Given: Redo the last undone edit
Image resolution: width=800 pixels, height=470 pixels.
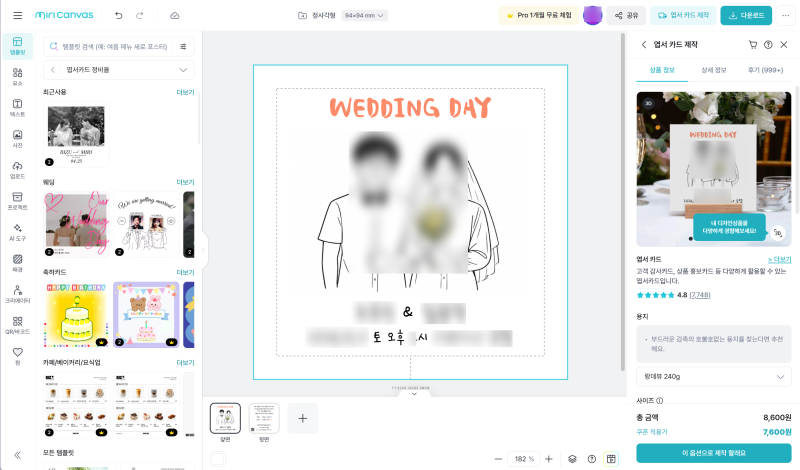Looking at the screenshot, I should click(x=139, y=15).
